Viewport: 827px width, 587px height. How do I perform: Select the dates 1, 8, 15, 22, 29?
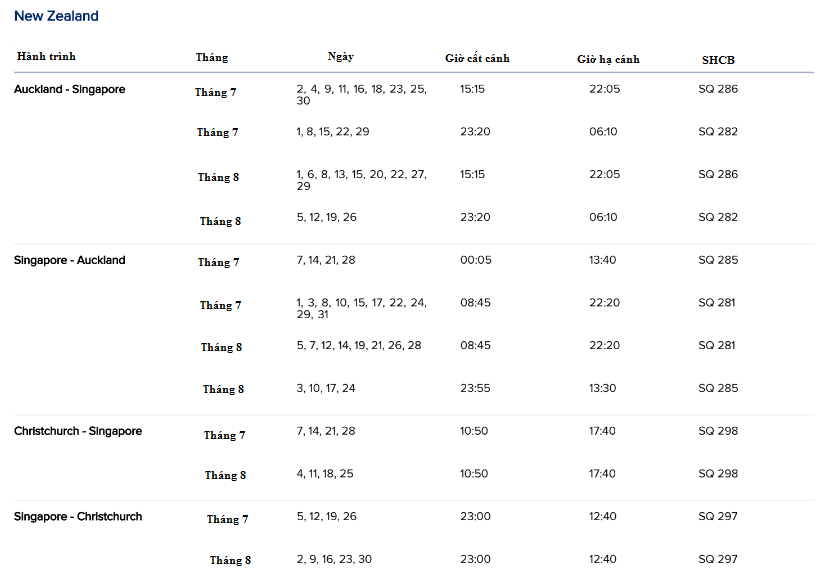click(x=333, y=132)
